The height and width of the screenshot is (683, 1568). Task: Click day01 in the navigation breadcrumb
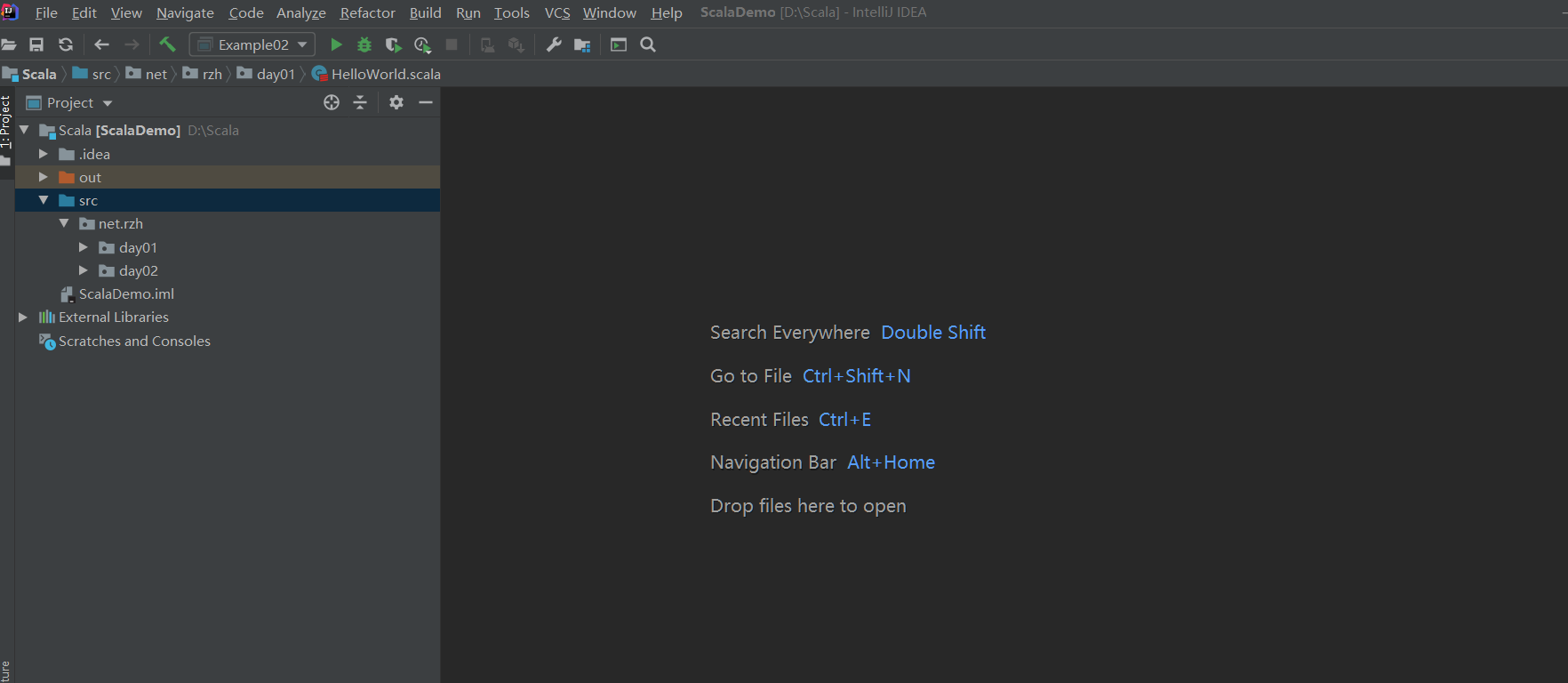[x=266, y=74]
